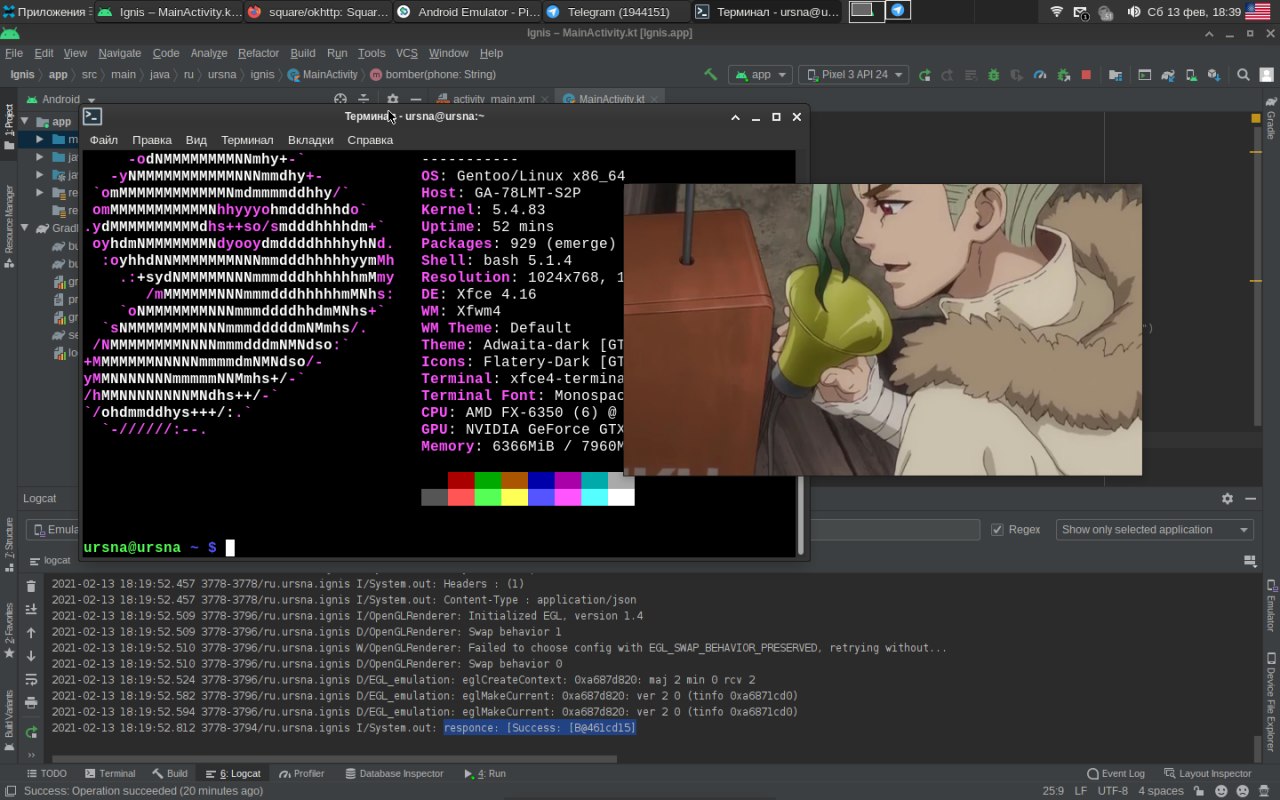The width and height of the screenshot is (1280, 800).
Task: Toggle the Resource Manager side panel
Action: [9, 227]
